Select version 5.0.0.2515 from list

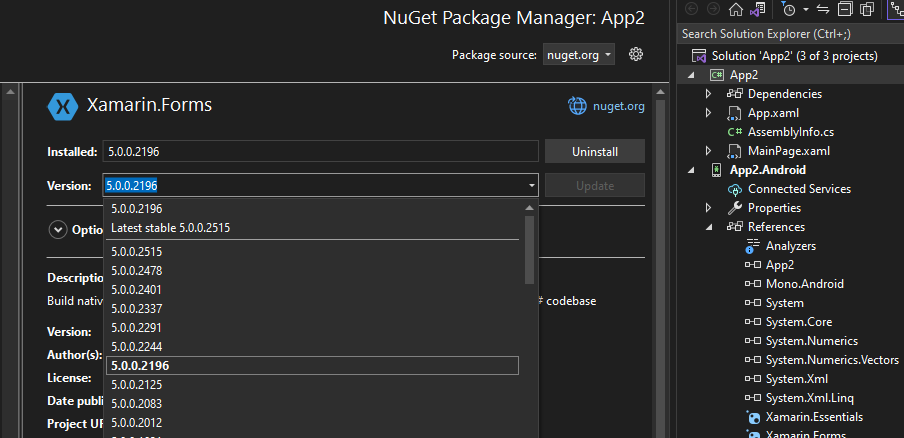(x=136, y=251)
